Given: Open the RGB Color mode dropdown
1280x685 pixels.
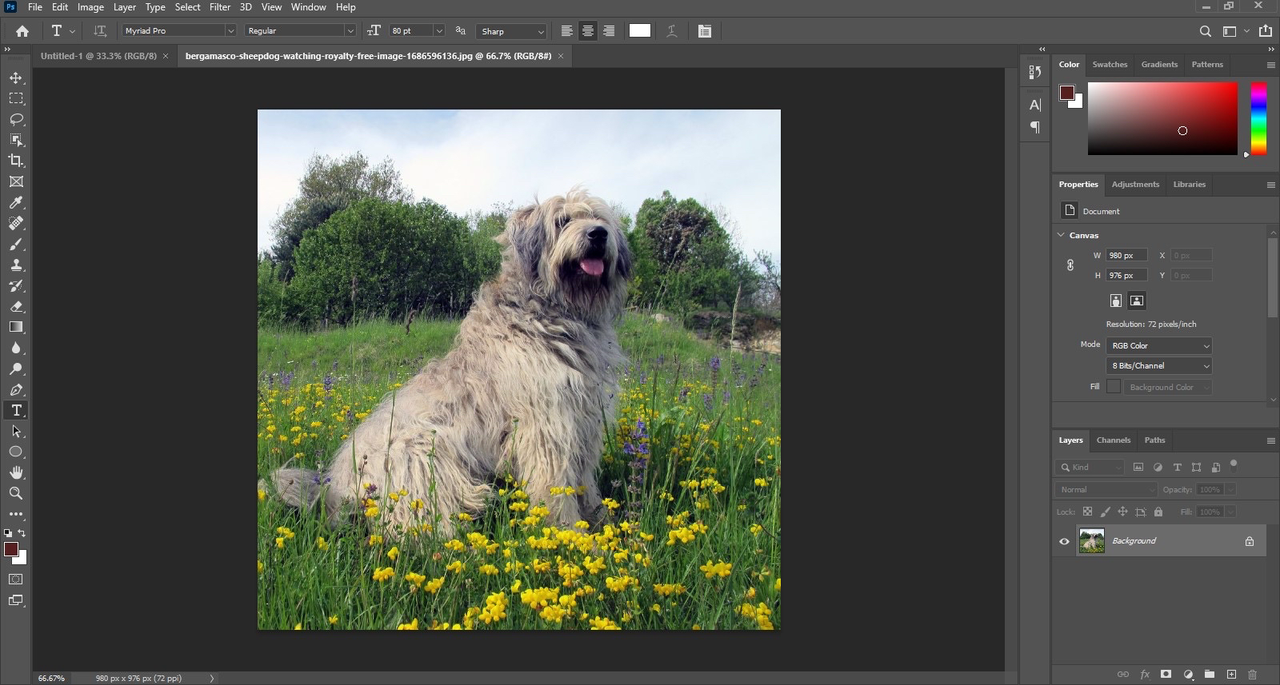Looking at the screenshot, I should [1159, 346].
